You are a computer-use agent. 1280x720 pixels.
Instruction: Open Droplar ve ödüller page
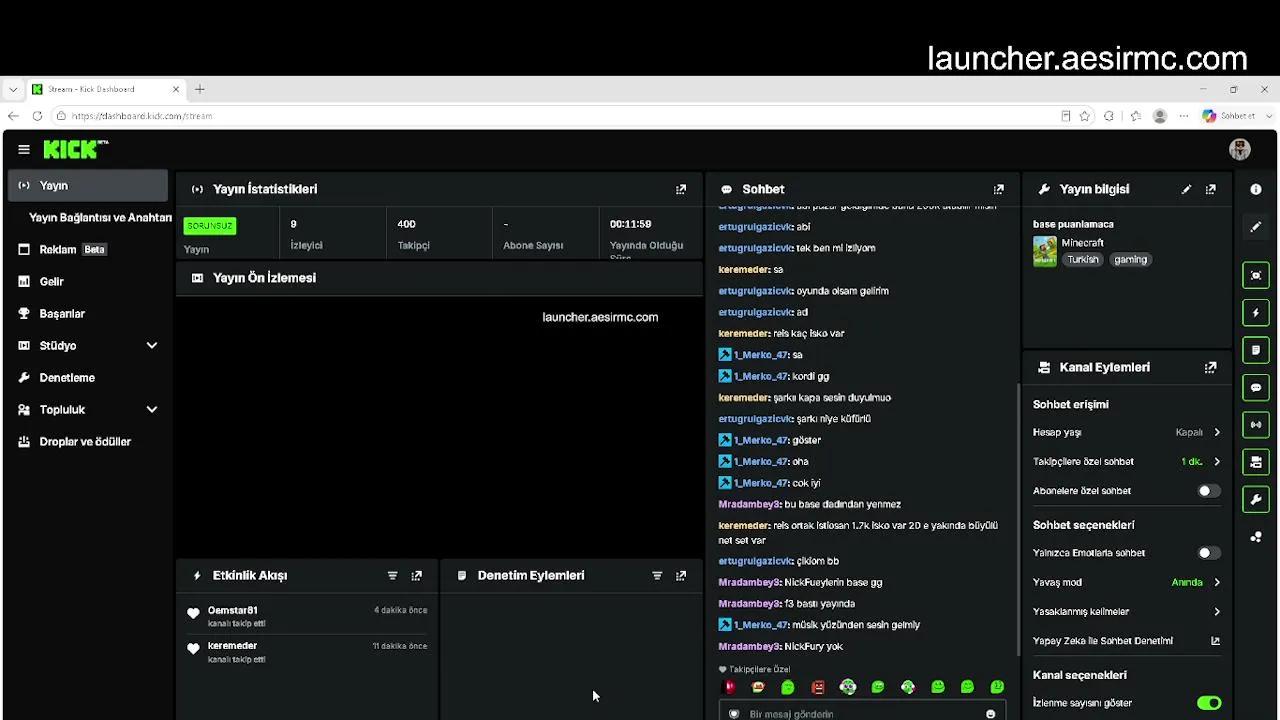pos(88,442)
